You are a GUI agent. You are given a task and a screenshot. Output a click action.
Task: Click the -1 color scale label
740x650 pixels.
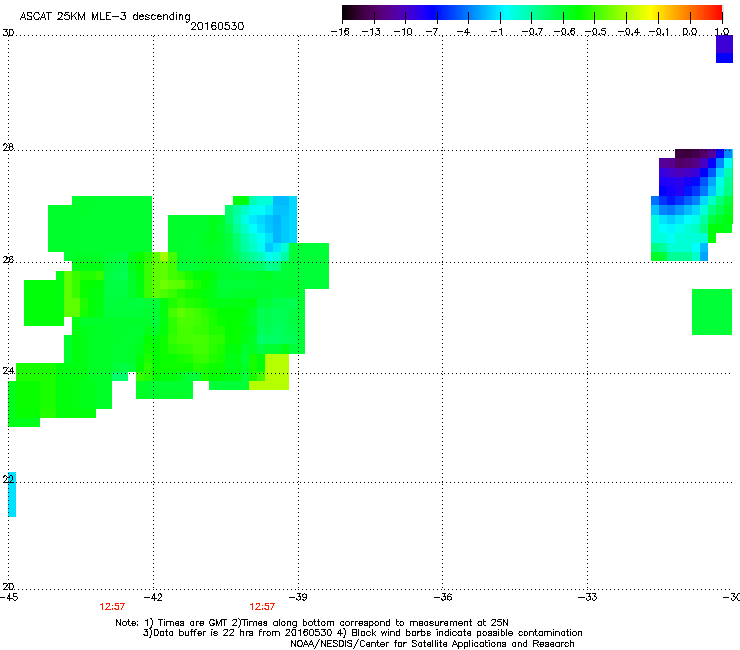click(496, 32)
